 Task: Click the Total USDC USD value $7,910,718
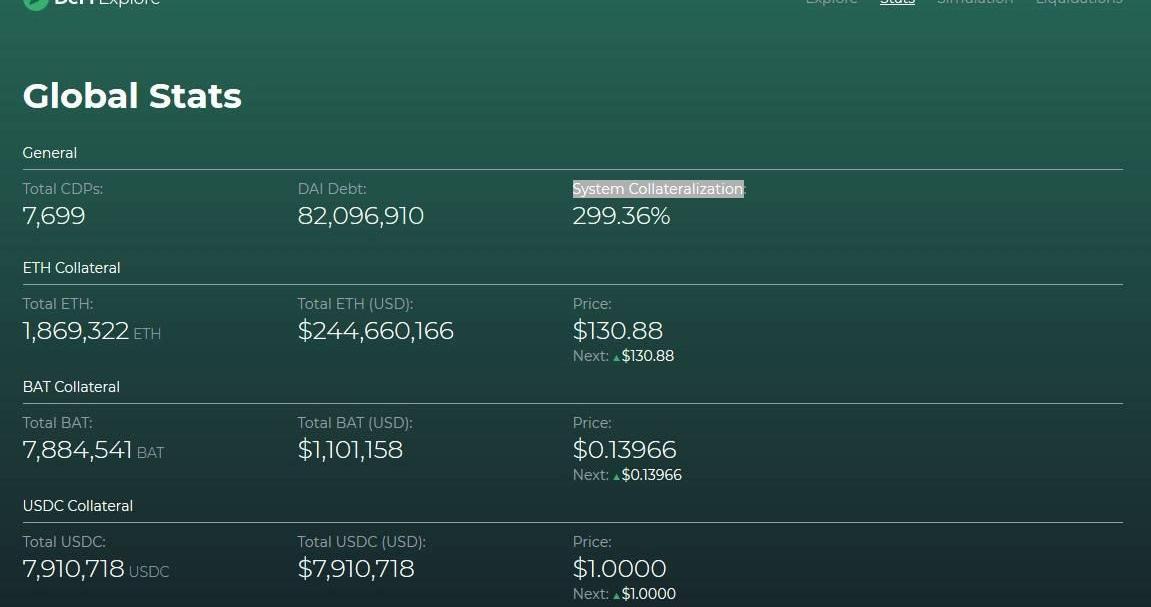[x=355, y=569]
